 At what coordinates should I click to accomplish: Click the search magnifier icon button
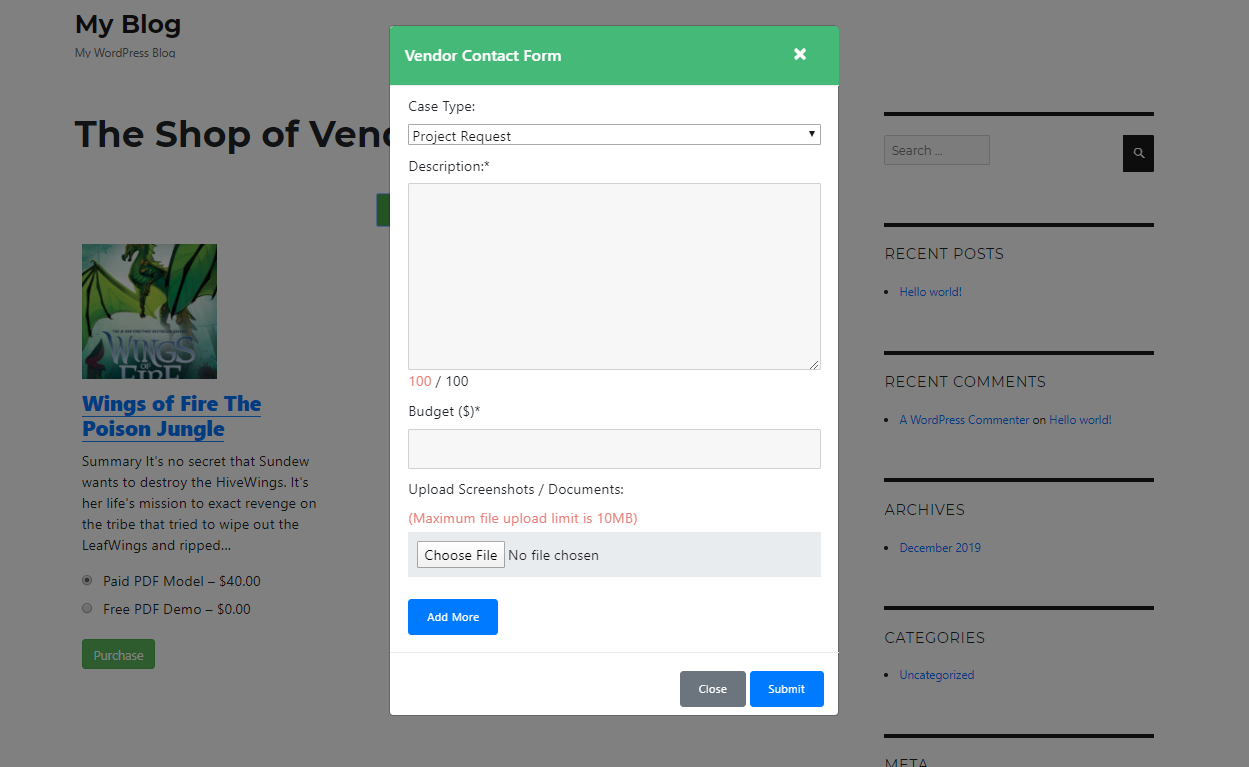pyautogui.click(x=1138, y=153)
